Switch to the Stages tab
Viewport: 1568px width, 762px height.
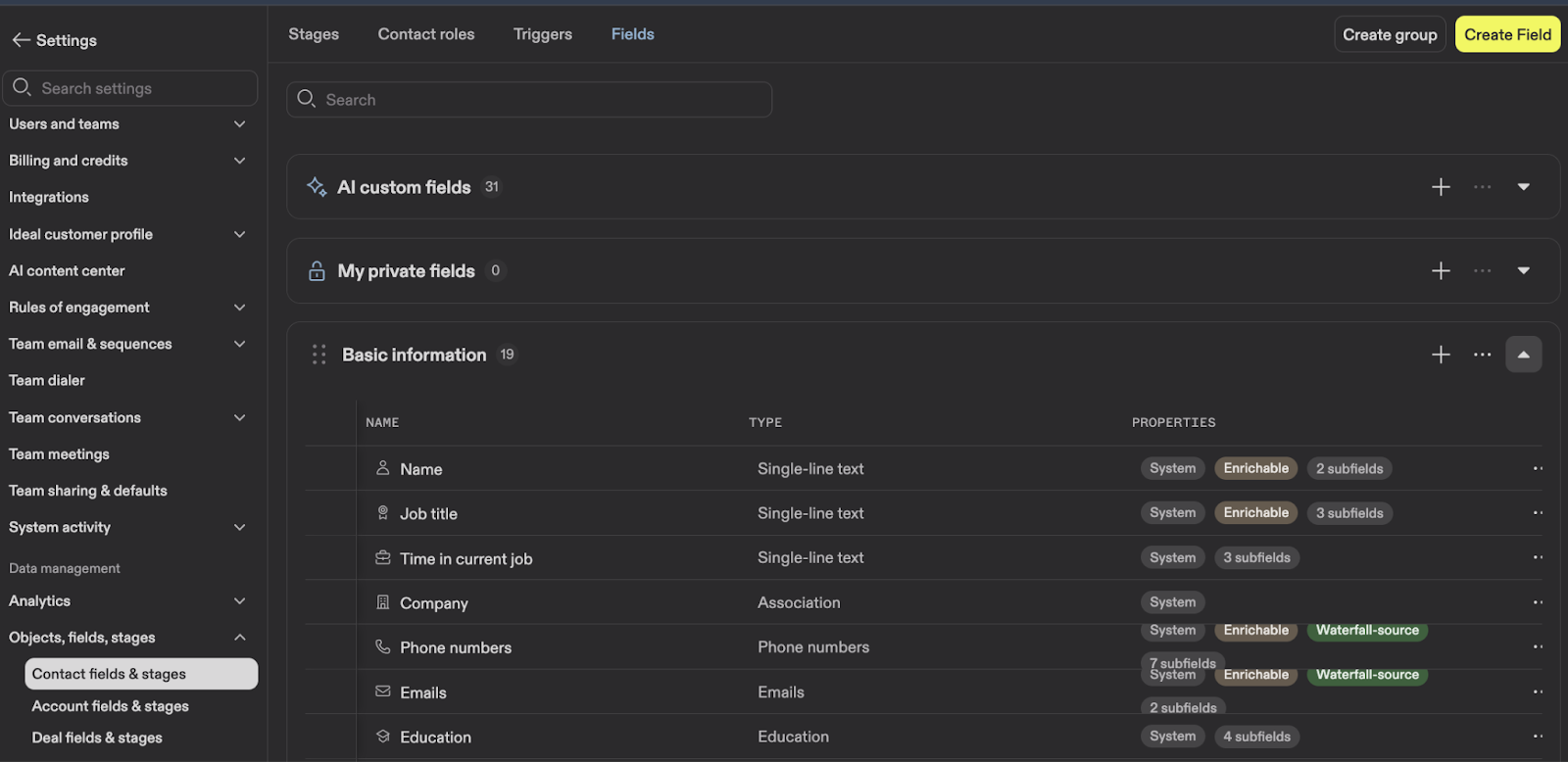pos(314,34)
